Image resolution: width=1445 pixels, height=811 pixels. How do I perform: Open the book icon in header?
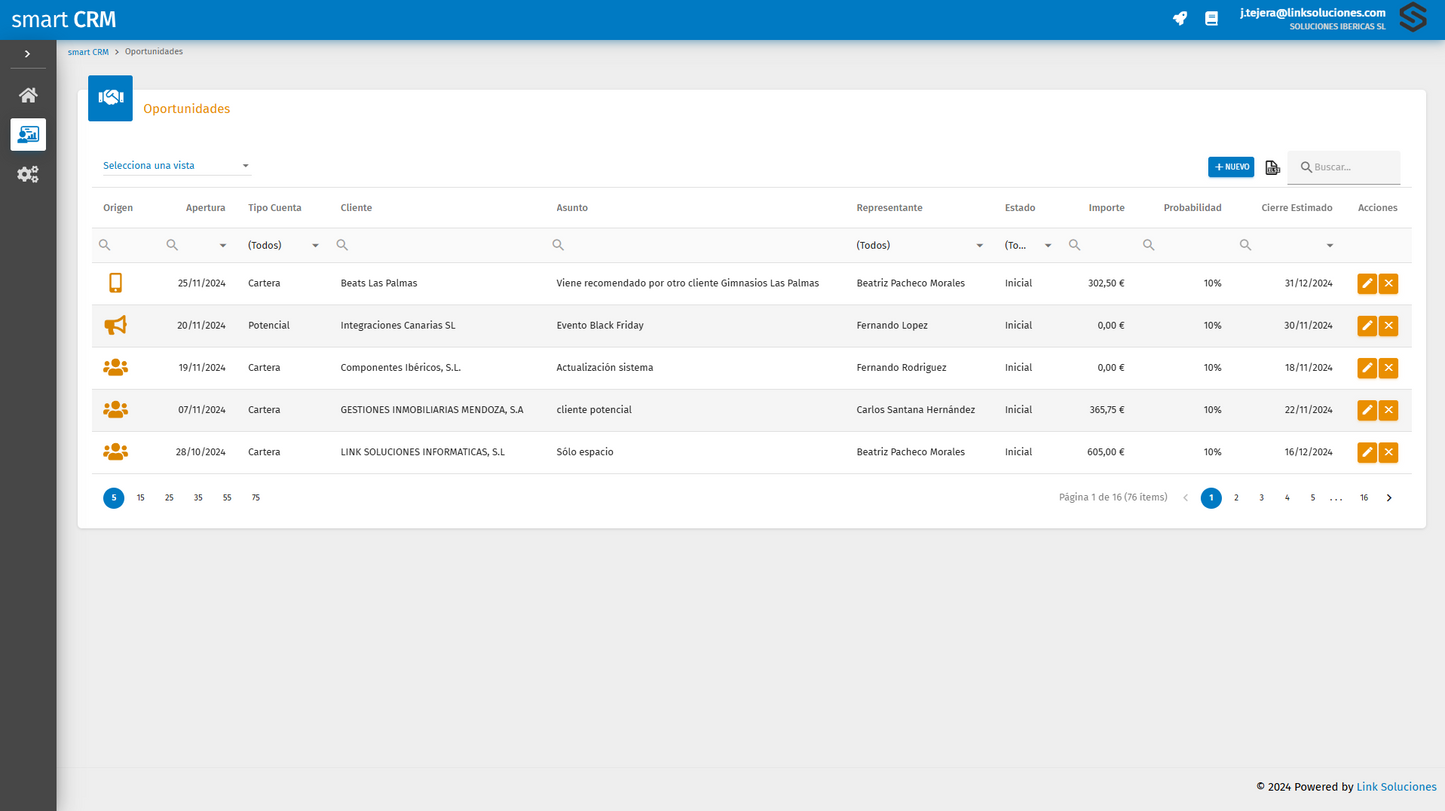point(1211,18)
